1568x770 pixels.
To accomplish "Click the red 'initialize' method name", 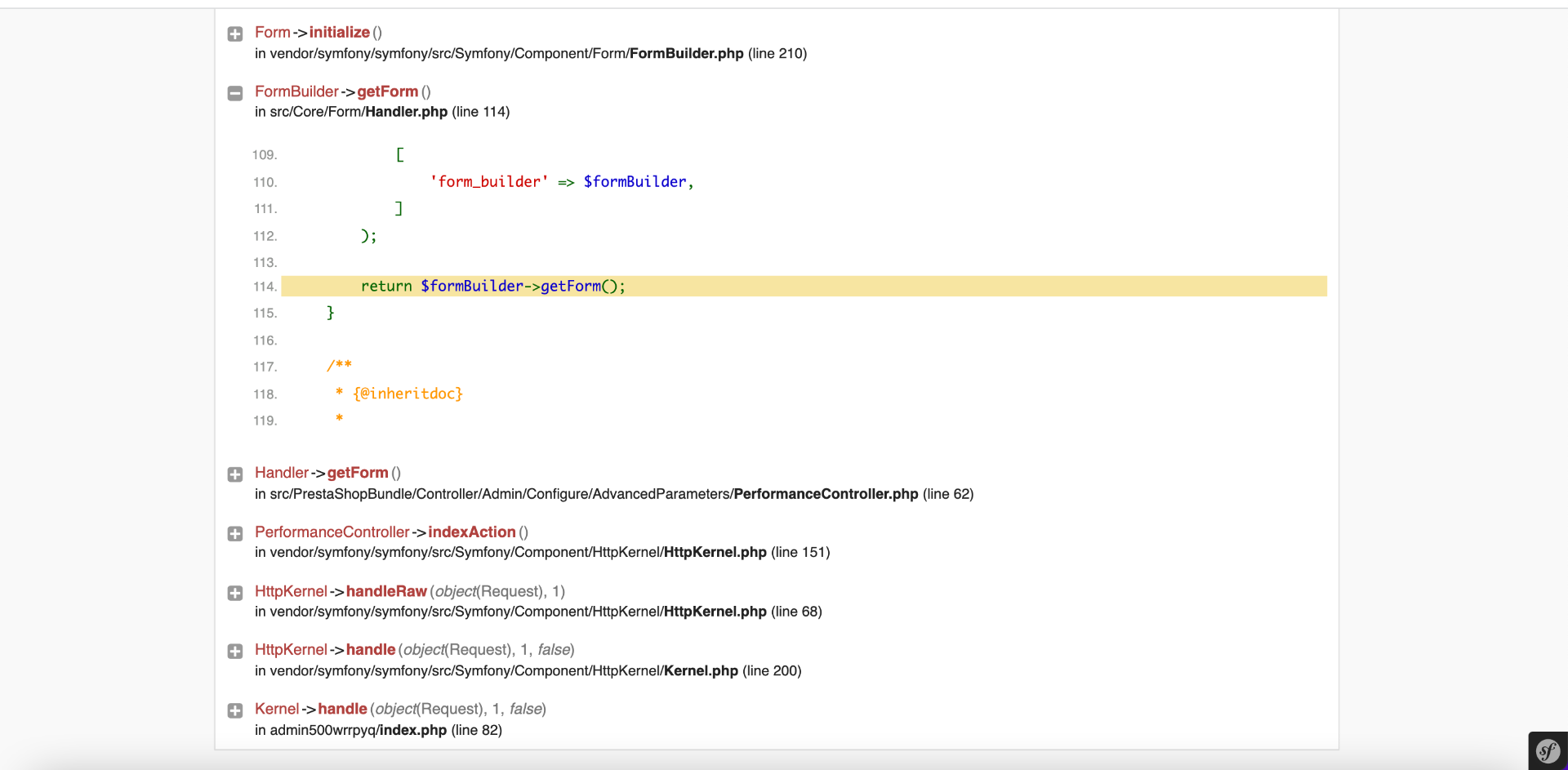I will click(x=340, y=32).
